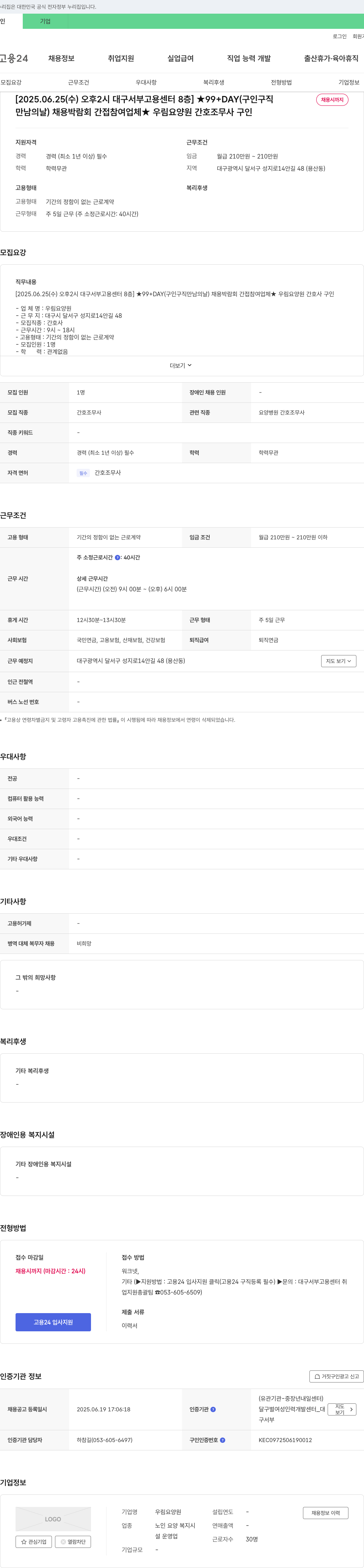Click the job posting title heading
Image resolution: width=364 pixels, height=1568 pixels.
pos(144,105)
